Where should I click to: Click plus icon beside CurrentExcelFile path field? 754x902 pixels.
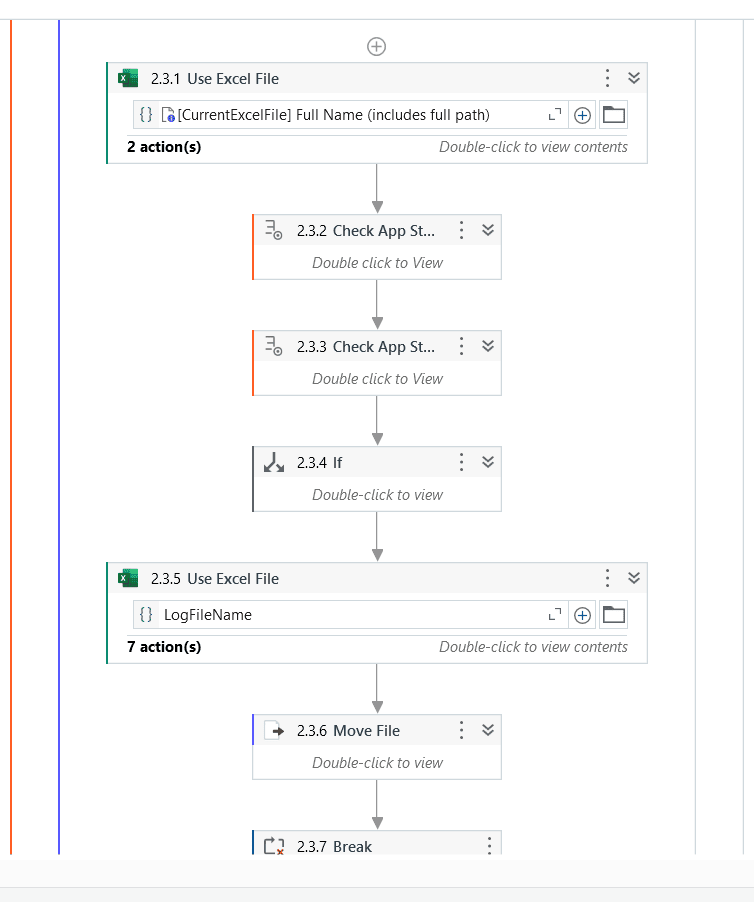point(582,116)
